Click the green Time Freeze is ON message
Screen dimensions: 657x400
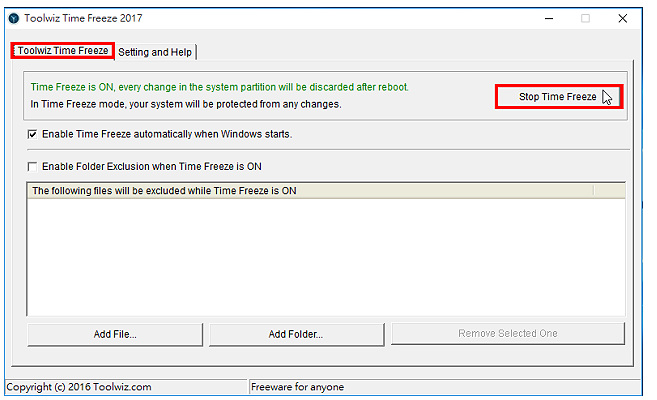coord(220,87)
